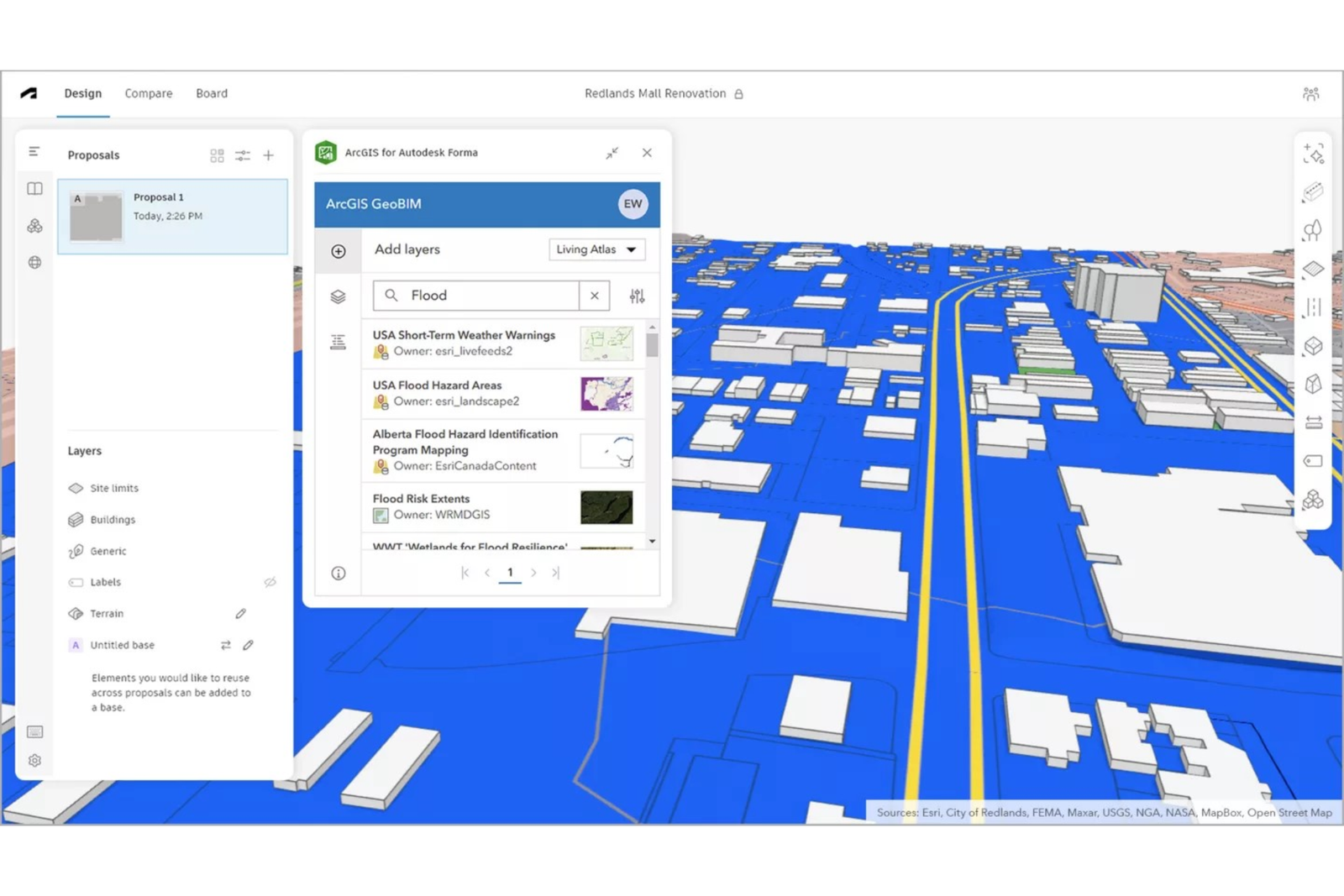This screenshot has width=1344, height=896.
Task: Select results page 1
Action: 510,573
